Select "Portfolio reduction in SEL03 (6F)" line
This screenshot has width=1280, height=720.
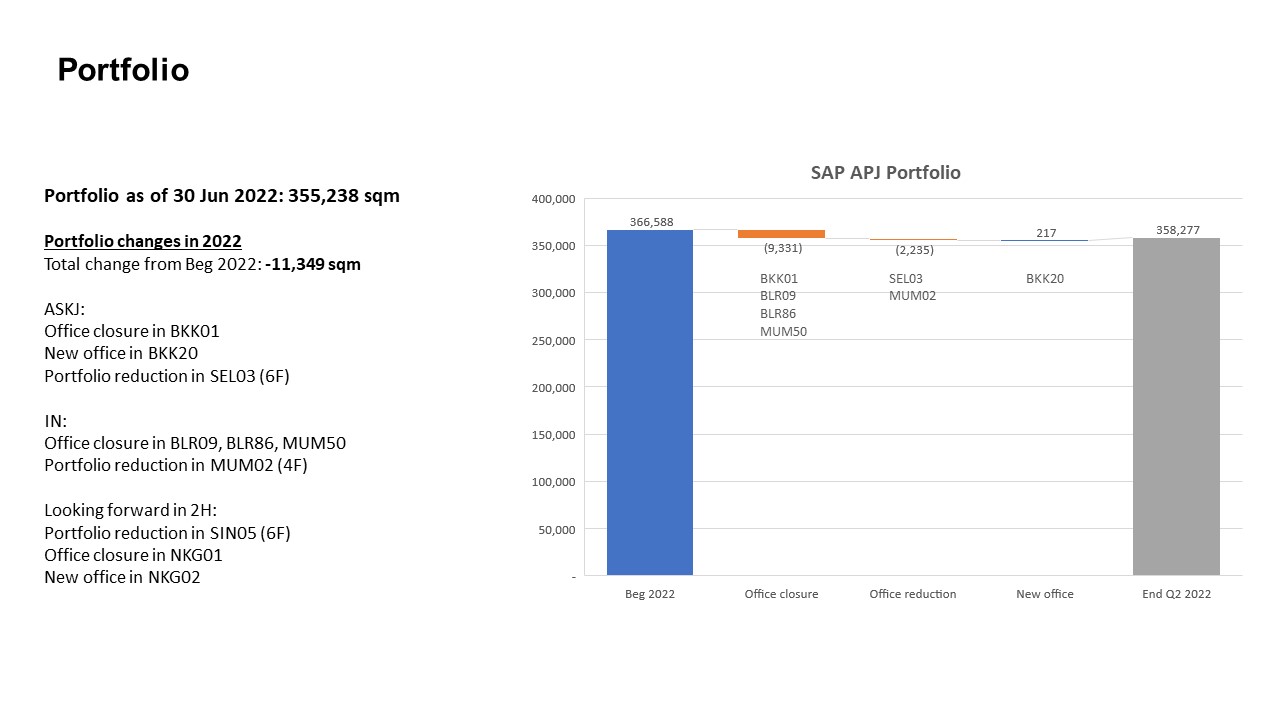click(x=167, y=376)
